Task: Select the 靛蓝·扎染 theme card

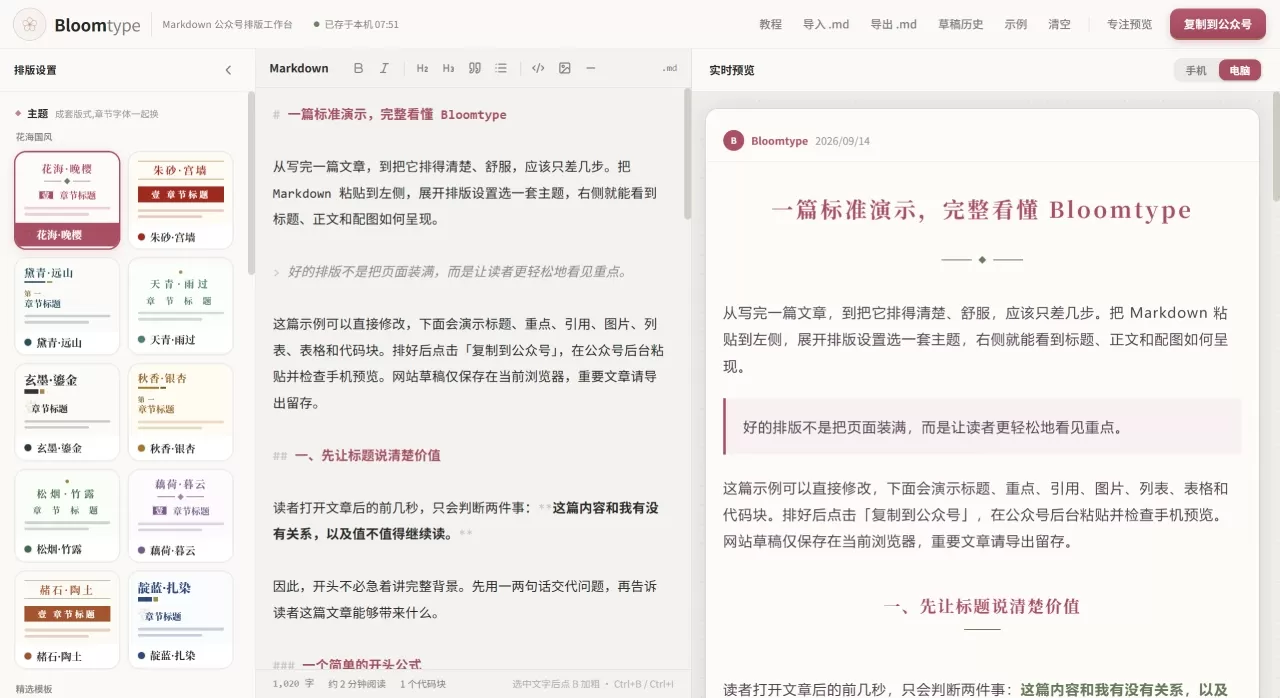Action: [x=180, y=620]
